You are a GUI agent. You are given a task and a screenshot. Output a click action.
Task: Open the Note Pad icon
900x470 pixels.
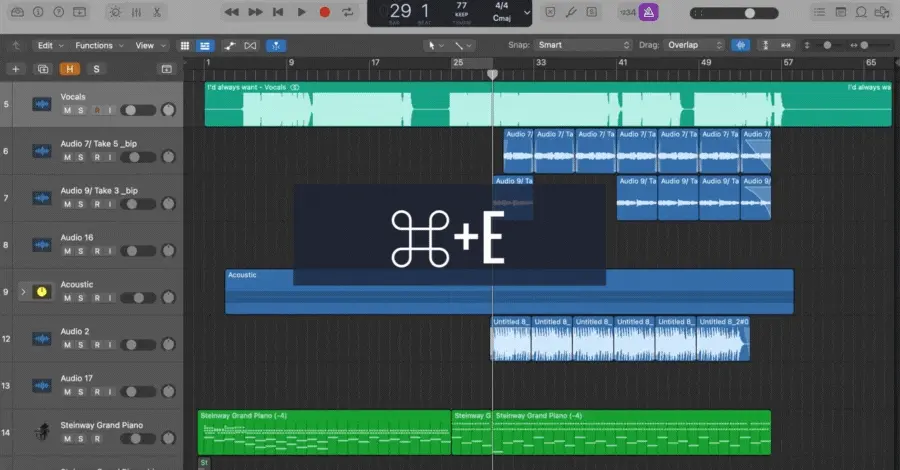840,12
